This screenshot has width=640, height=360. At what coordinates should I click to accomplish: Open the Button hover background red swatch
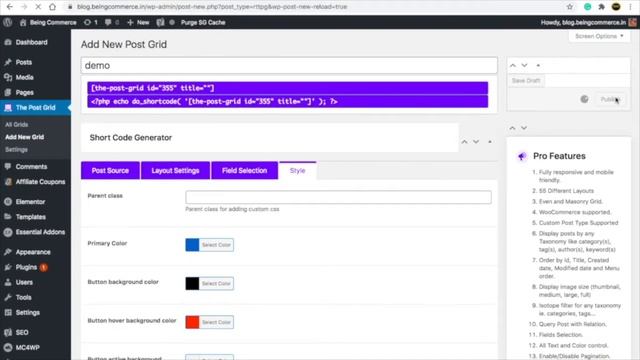(x=192, y=322)
